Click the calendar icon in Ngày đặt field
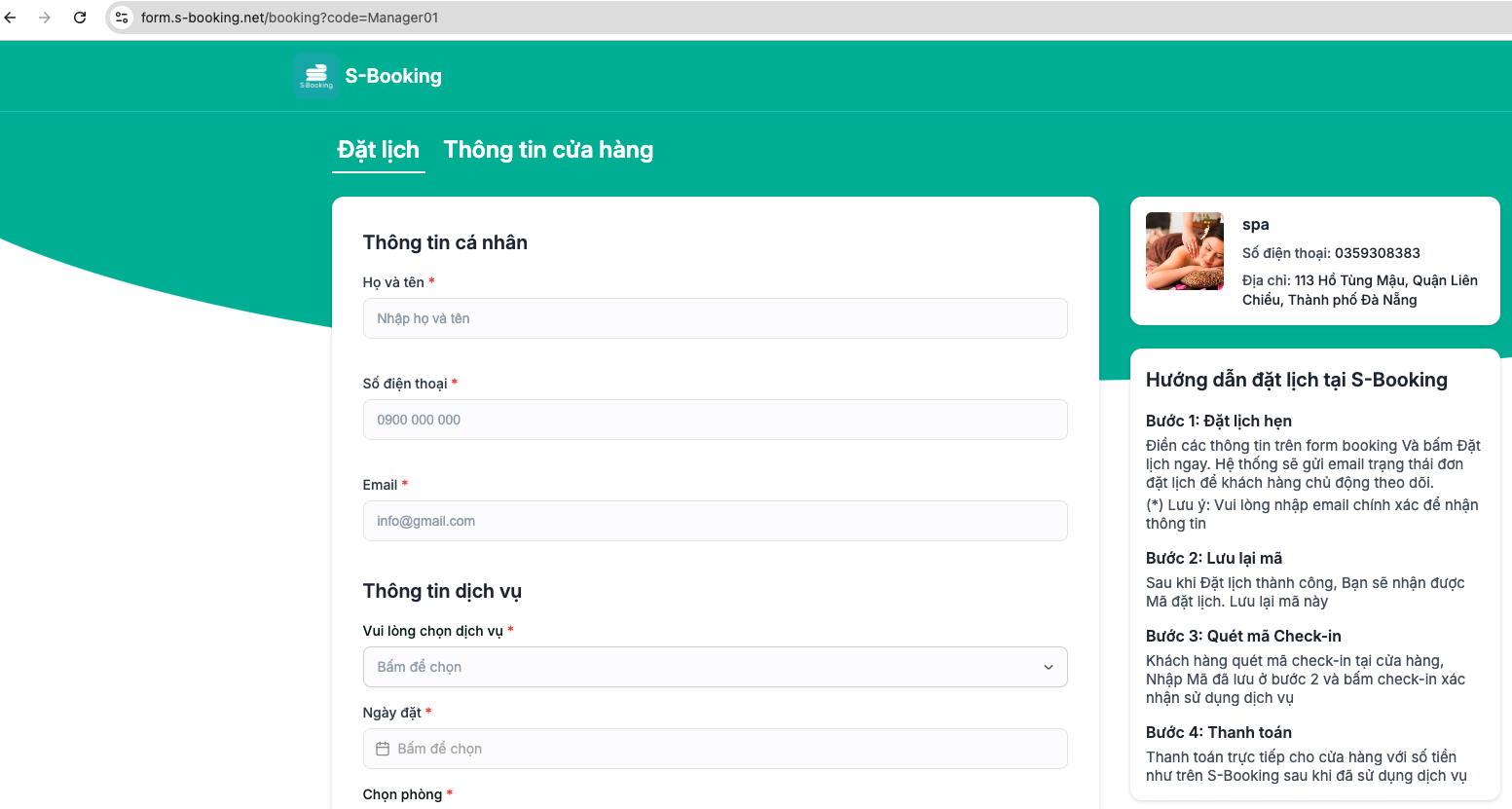Image resolution: width=1512 pixels, height=809 pixels. tap(383, 749)
